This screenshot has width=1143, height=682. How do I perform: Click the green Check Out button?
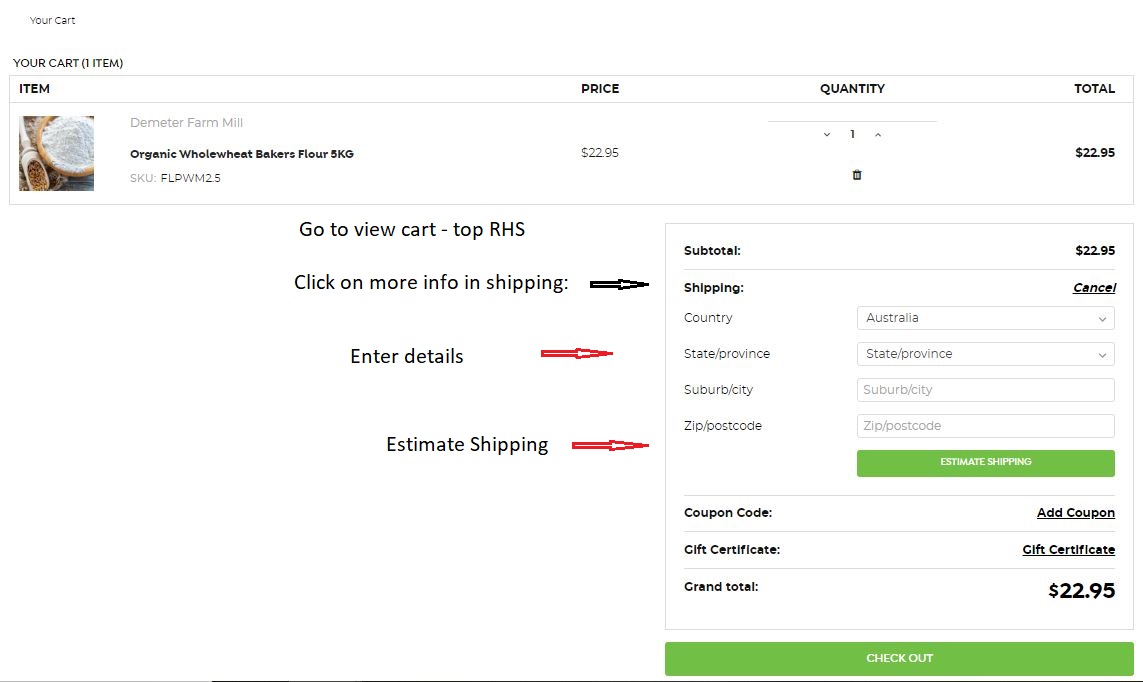(x=899, y=658)
